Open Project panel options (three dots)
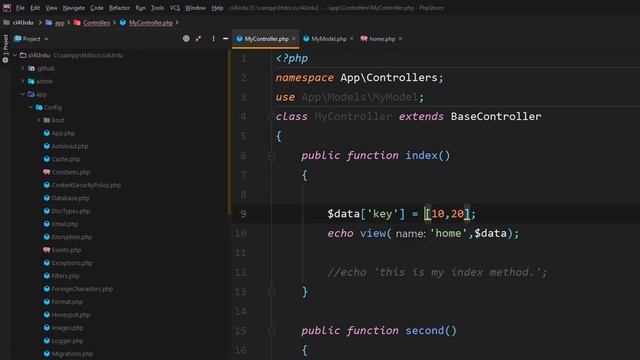 213,39
